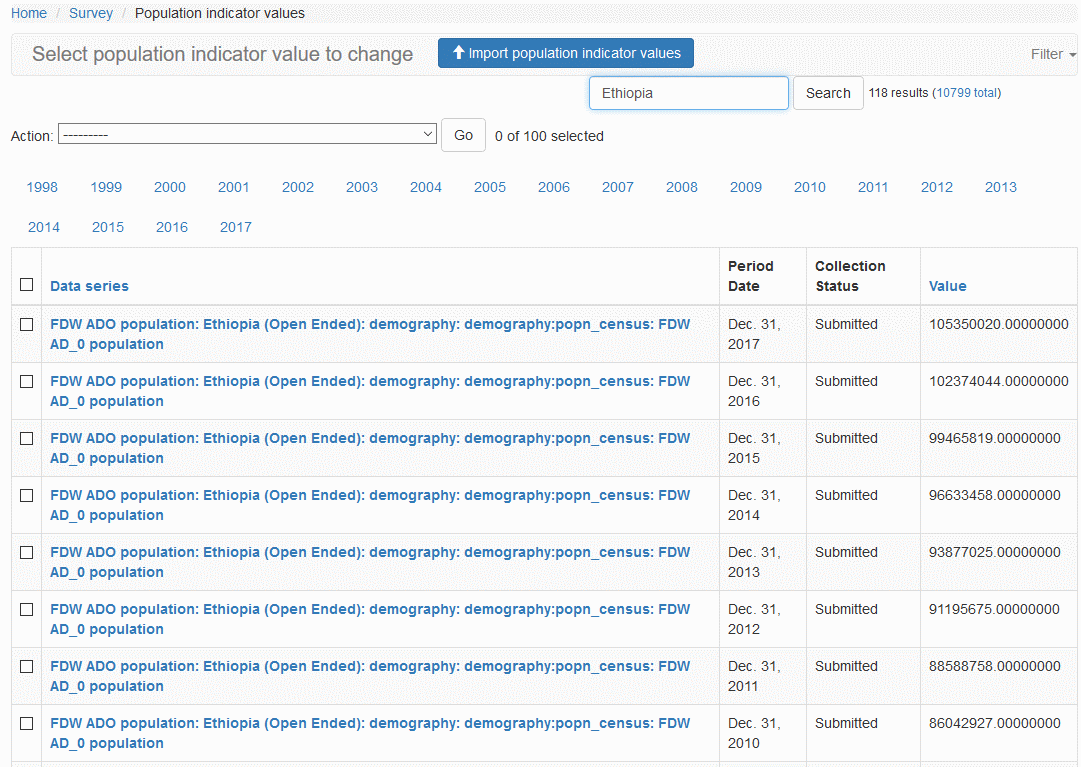Choose the 1998 year filter
Viewport: 1081px width, 767px height.
tap(42, 187)
